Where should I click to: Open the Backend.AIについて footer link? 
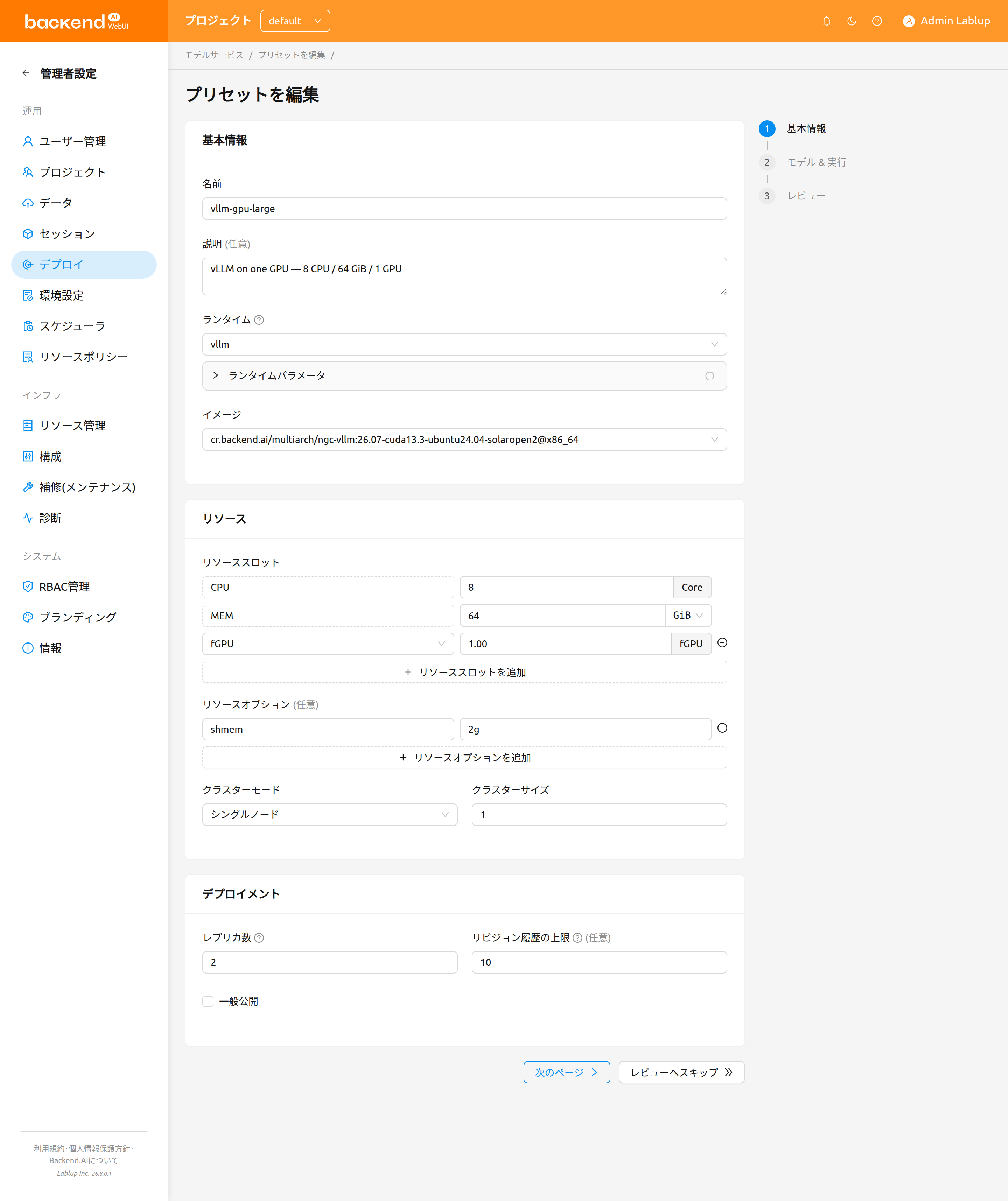(x=84, y=1160)
